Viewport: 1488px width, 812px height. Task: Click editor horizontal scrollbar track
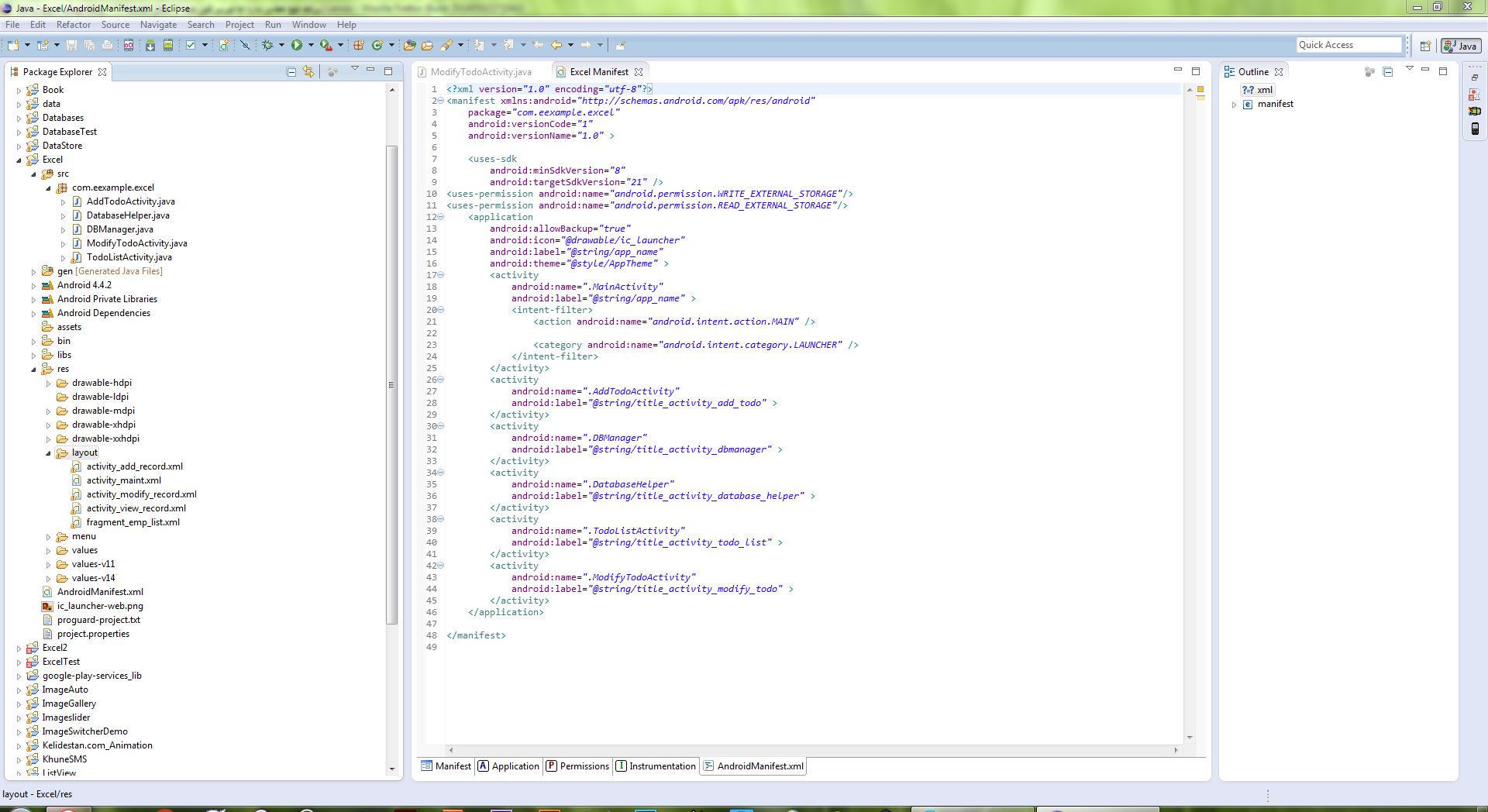(x=812, y=750)
